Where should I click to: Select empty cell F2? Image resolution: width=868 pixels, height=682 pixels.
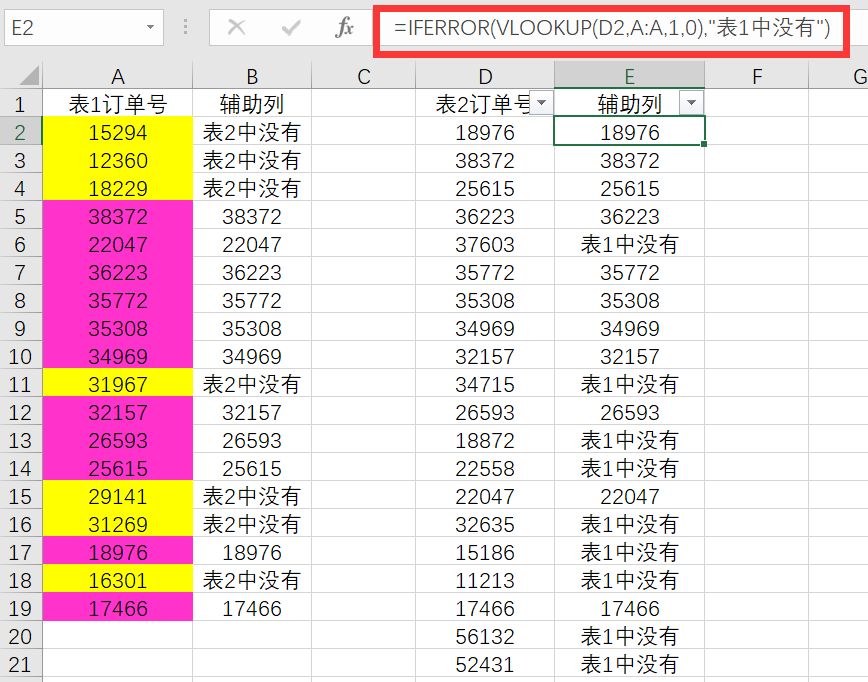click(x=757, y=132)
